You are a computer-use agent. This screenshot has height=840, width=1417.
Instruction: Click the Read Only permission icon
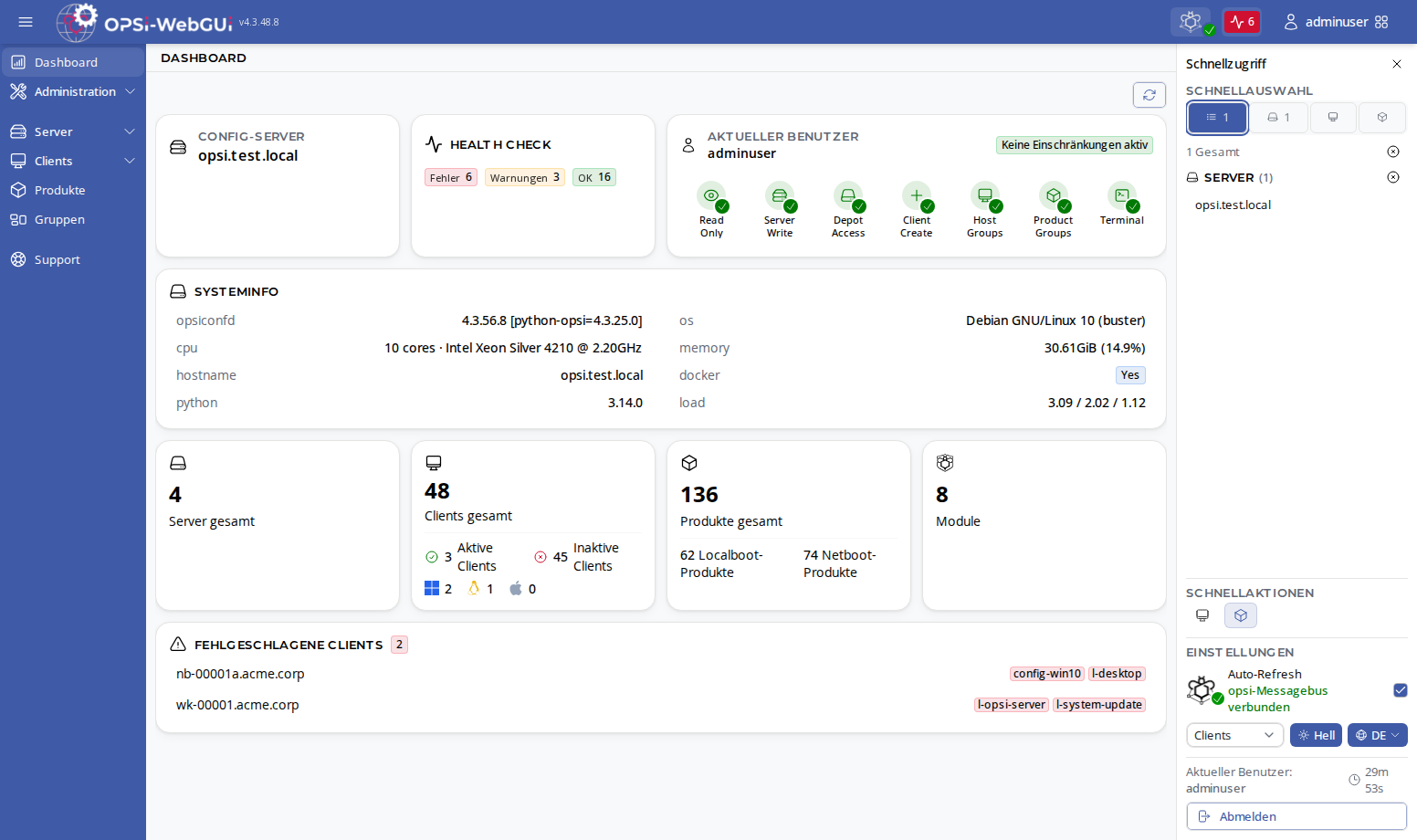click(711, 196)
